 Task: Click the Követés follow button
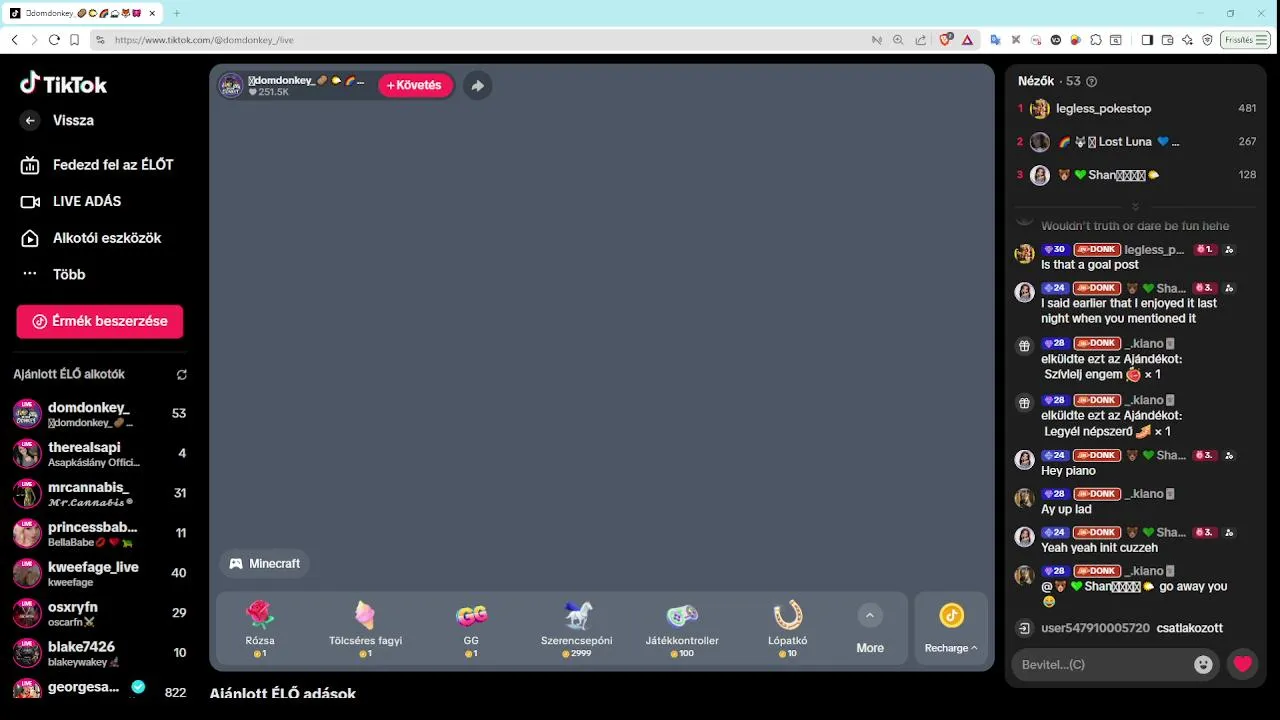(415, 85)
